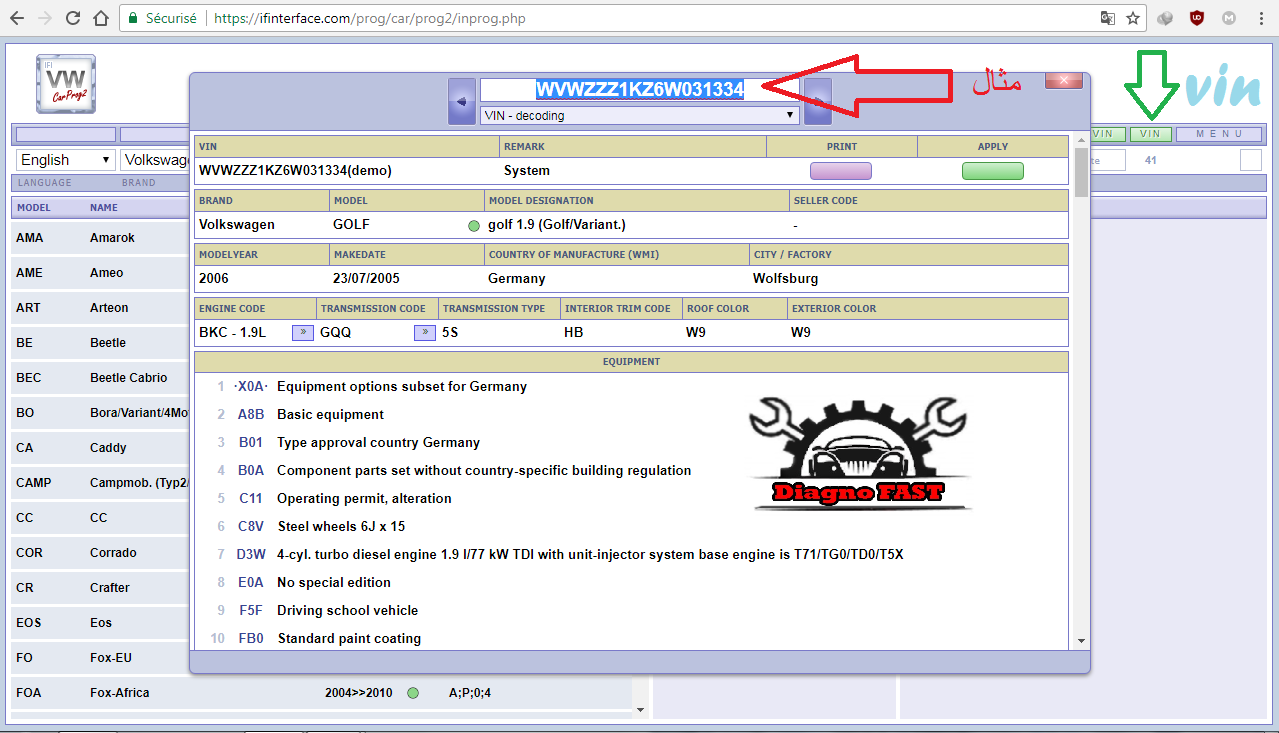Click the VIN number input field
The height and width of the screenshot is (733, 1279).
click(x=640, y=90)
